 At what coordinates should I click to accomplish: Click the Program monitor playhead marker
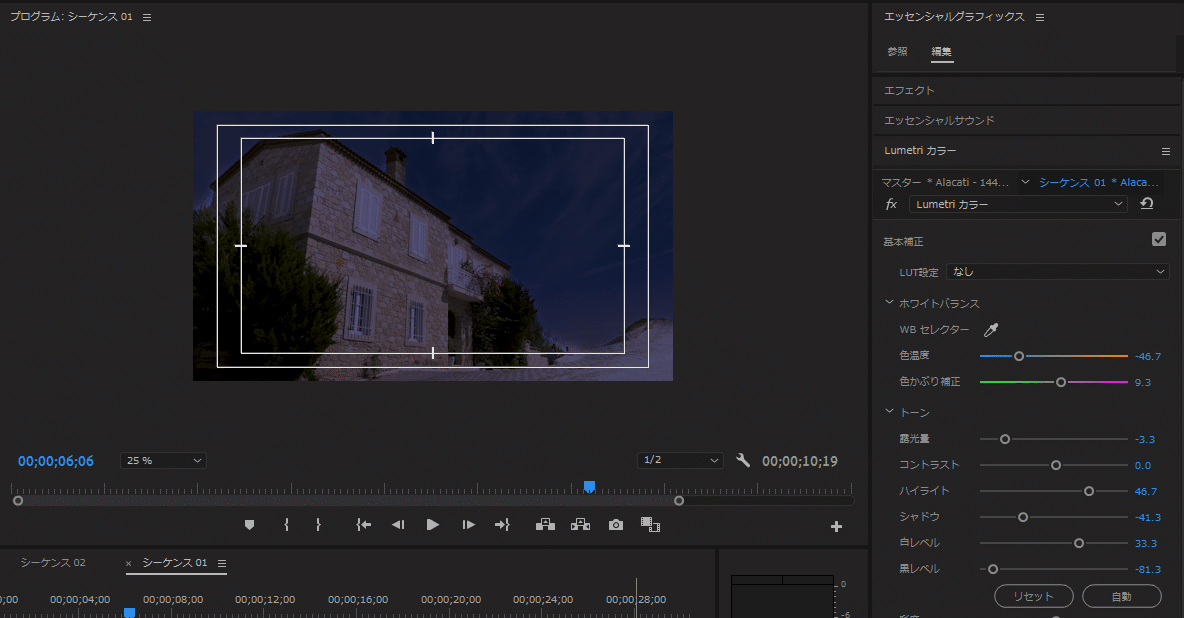coord(590,487)
